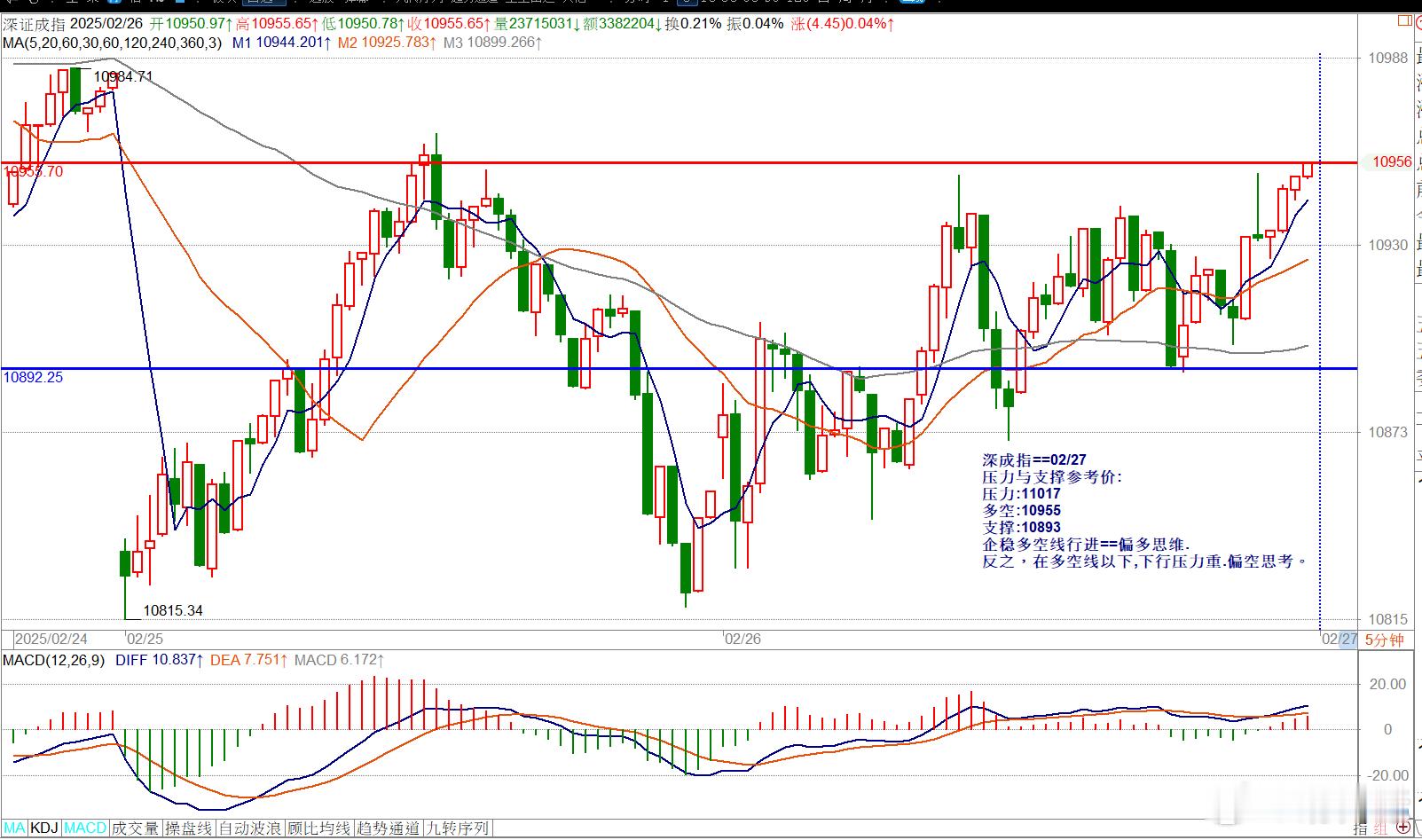The height and width of the screenshot is (840, 1422).
Task: Click the MA(5,20,60,30,60,120,240,360,3) parameters label
Action: pos(113,42)
